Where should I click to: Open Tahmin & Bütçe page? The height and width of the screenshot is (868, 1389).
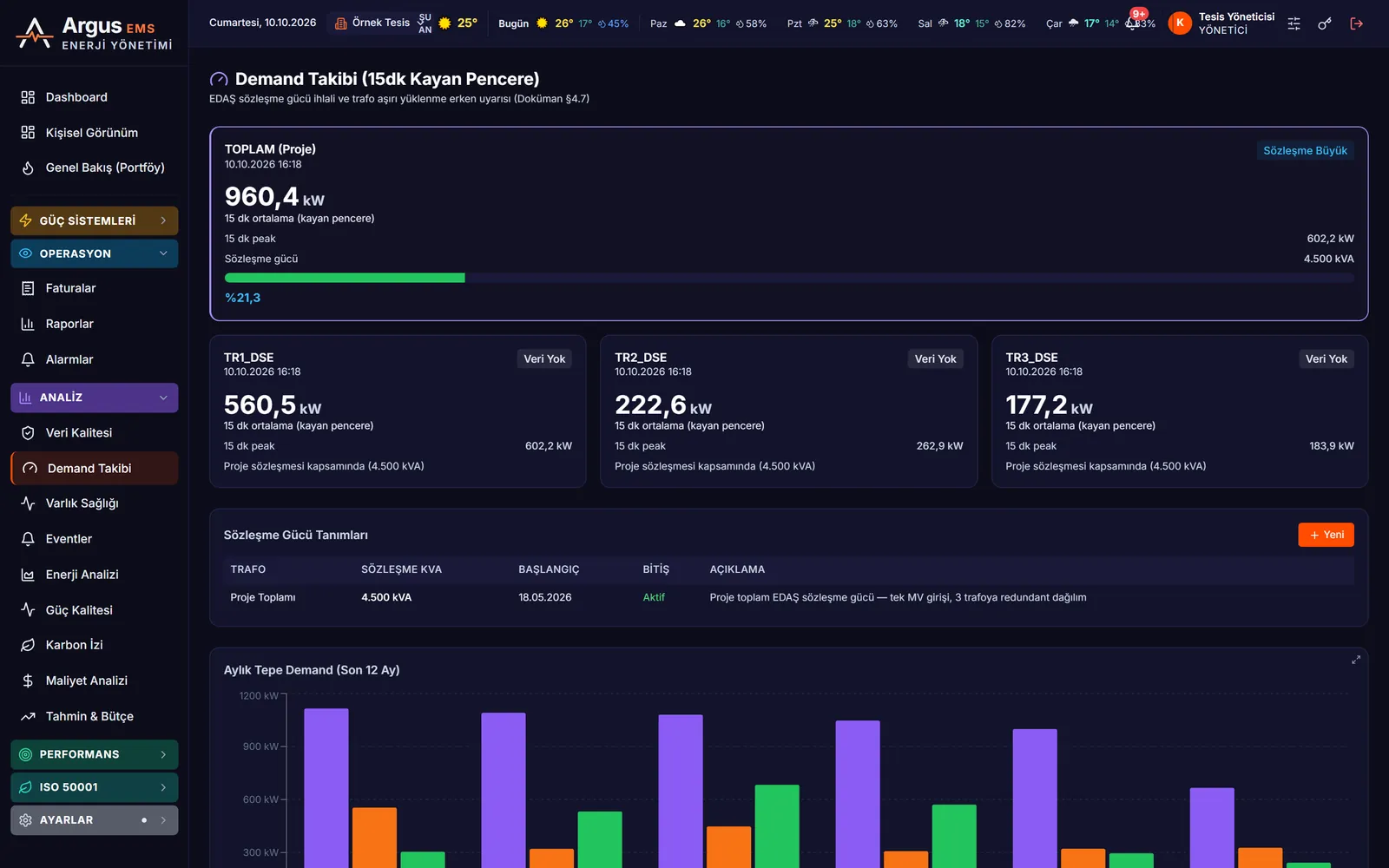[95, 716]
